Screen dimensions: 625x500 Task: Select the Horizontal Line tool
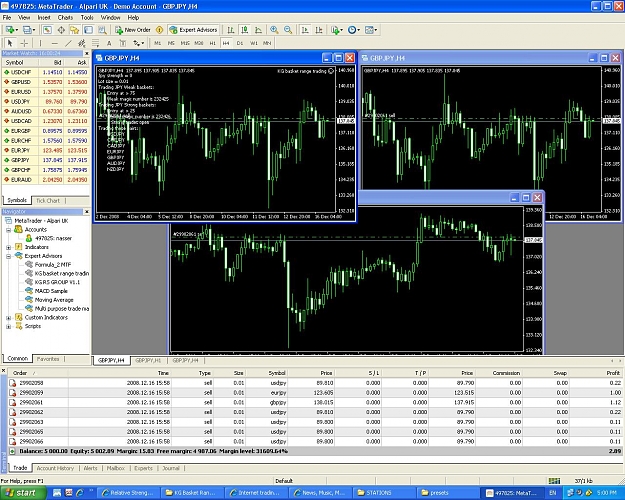coord(54,43)
